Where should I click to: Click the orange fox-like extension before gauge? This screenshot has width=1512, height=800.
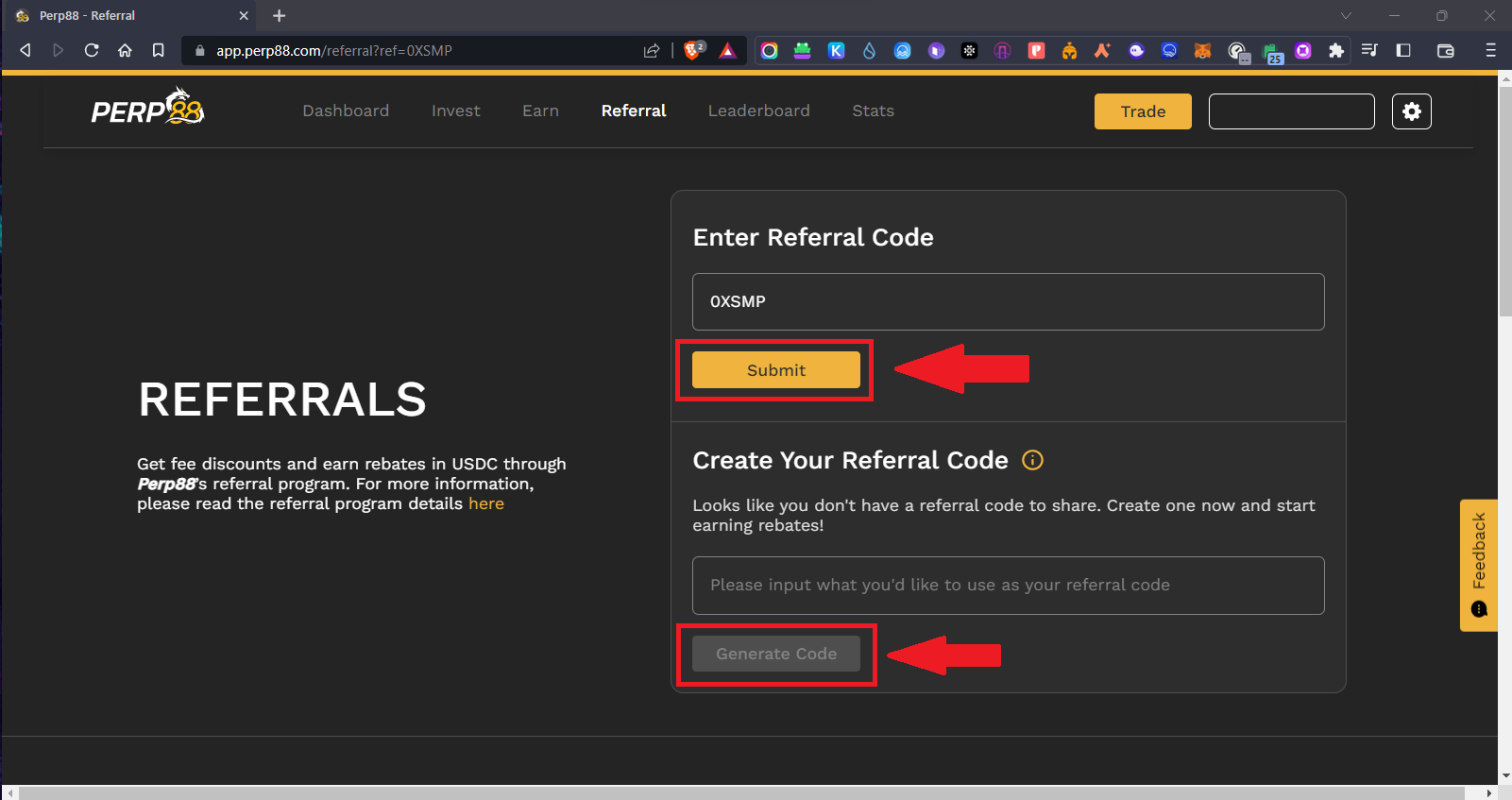click(1202, 51)
